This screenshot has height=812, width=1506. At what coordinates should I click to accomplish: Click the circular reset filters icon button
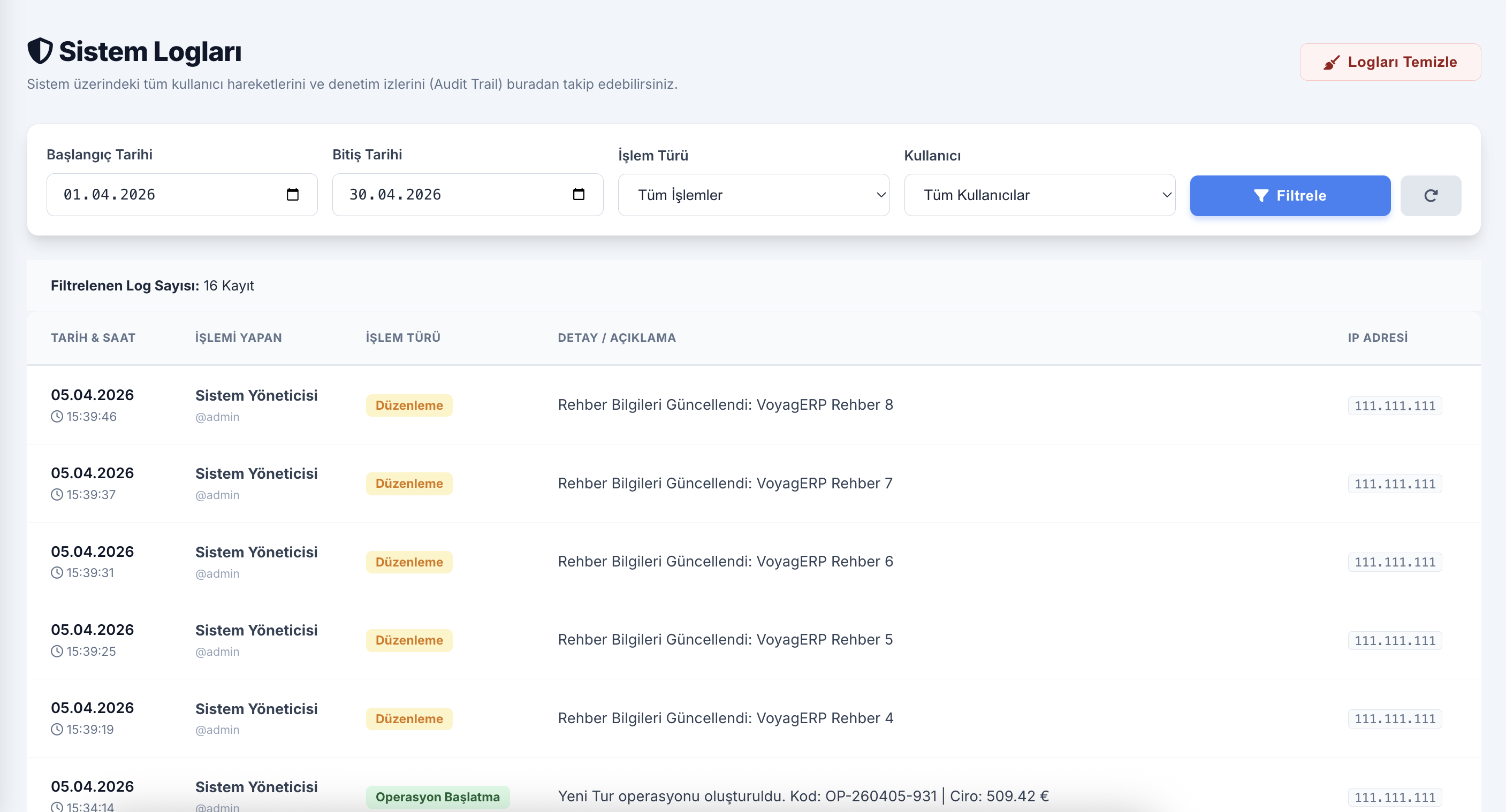pos(1430,196)
